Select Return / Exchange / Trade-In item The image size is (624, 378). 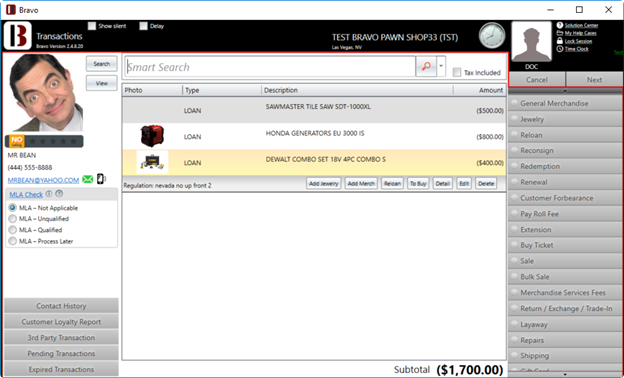pyautogui.click(x=565, y=308)
